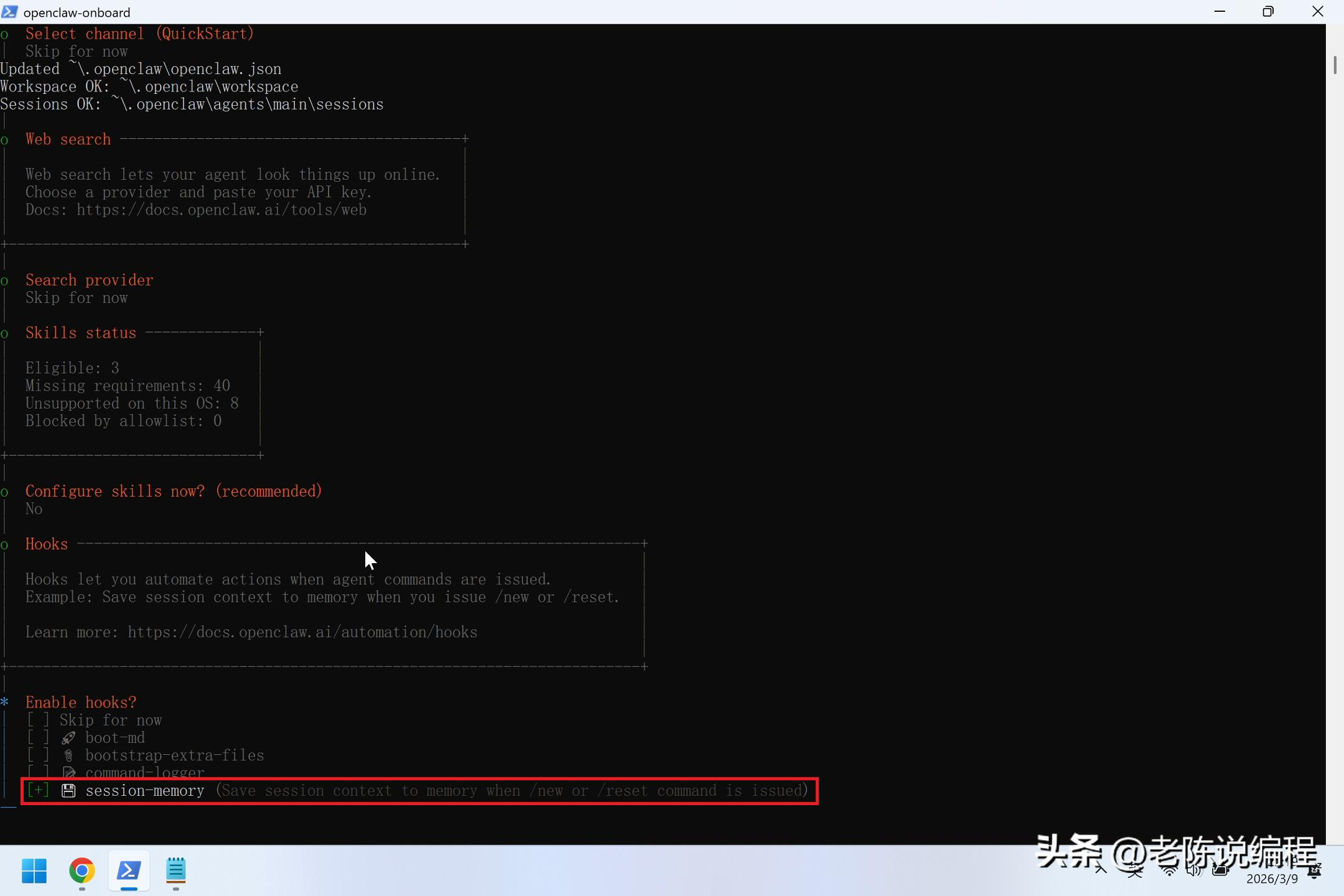
Task: Open the Windows Start menu
Action: (x=34, y=870)
